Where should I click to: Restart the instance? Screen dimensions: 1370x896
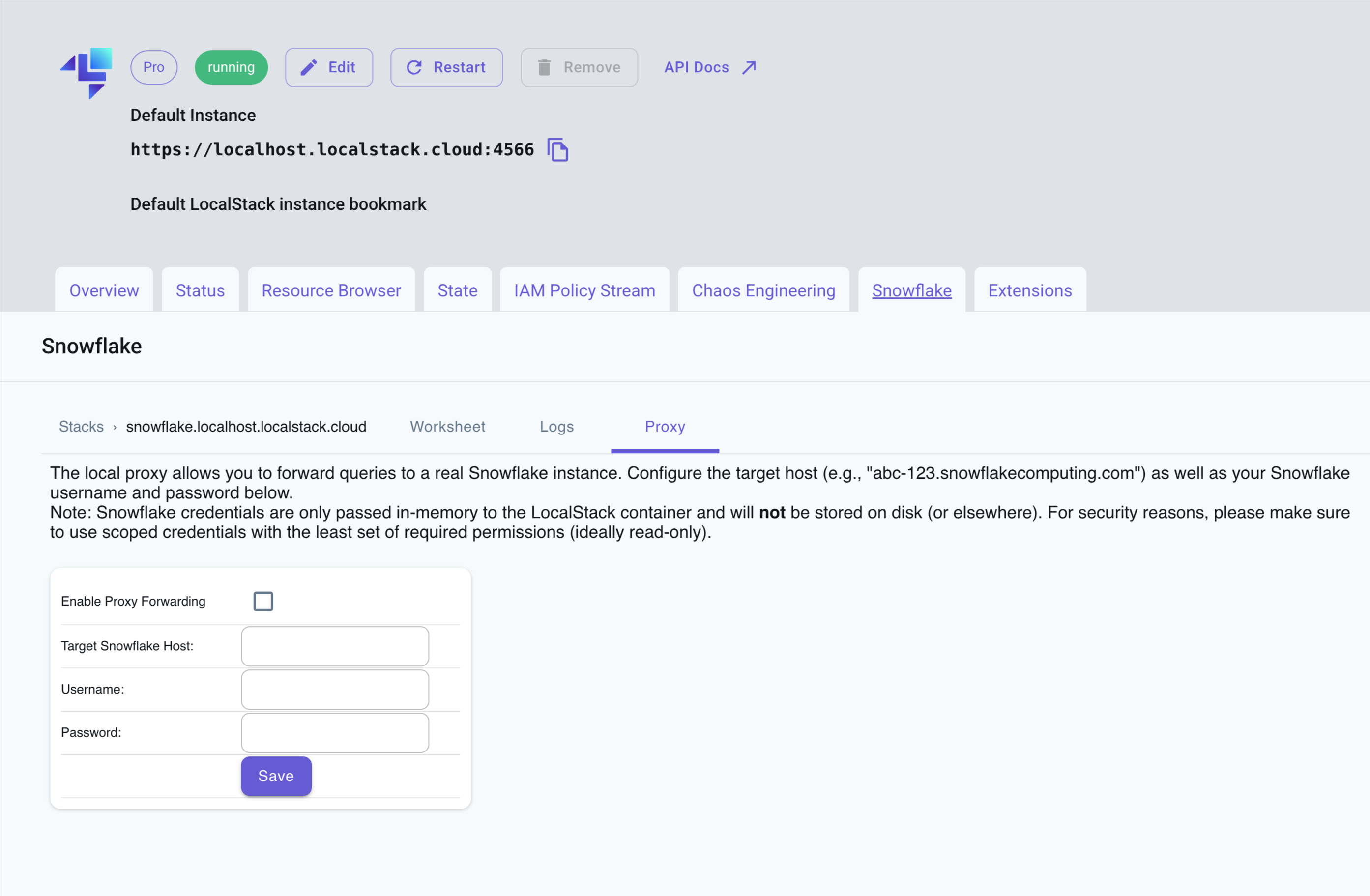pyautogui.click(x=446, y=67)
